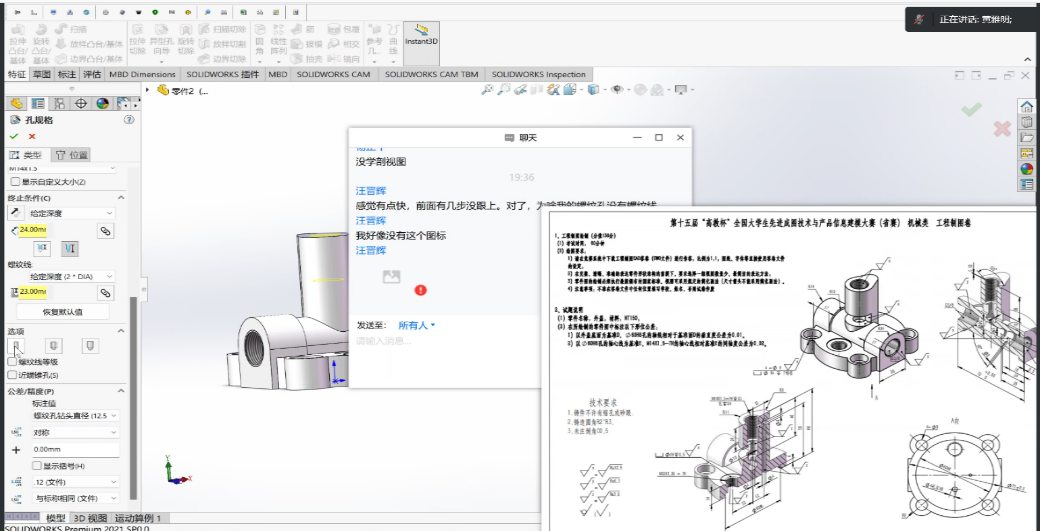
Task: Open the PropertyManager help icon
Action: 128,120
